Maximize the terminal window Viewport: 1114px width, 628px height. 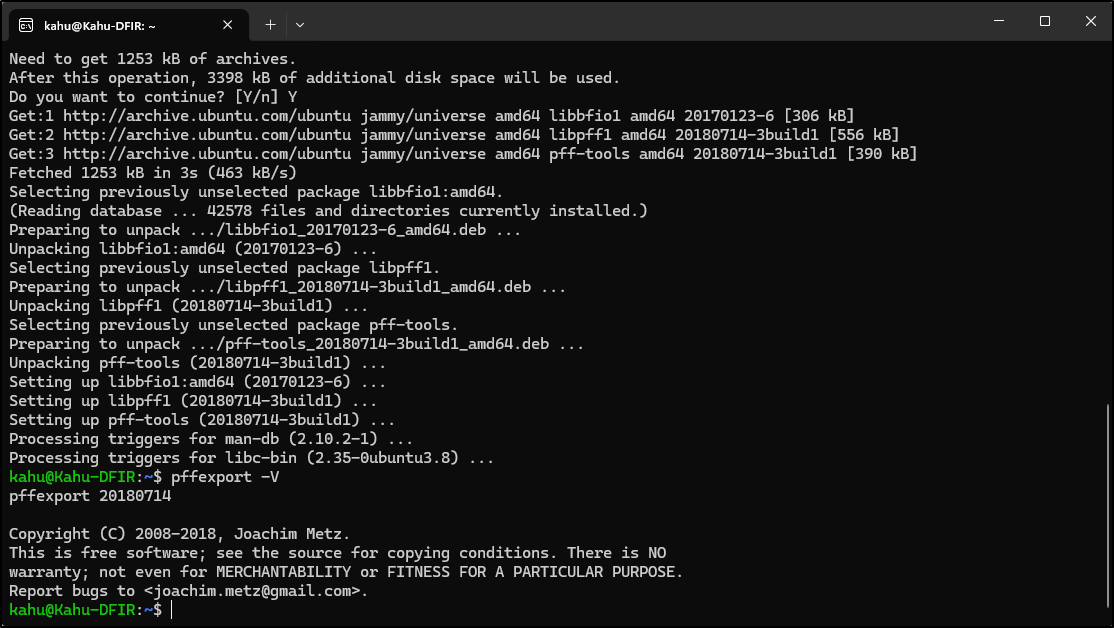[1044, 21]
